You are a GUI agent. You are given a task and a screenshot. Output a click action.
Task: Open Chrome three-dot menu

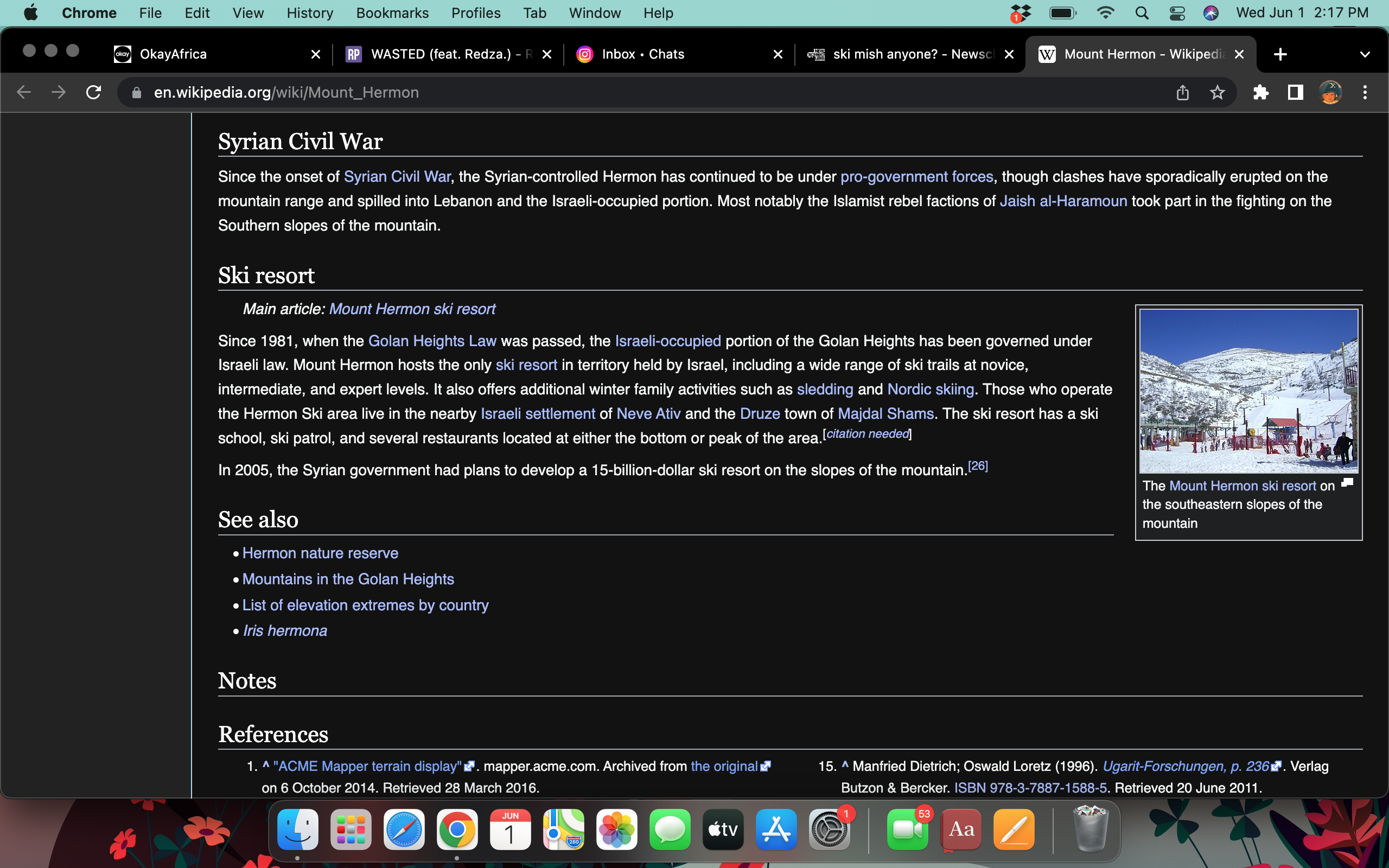[x=1365, y=92]
